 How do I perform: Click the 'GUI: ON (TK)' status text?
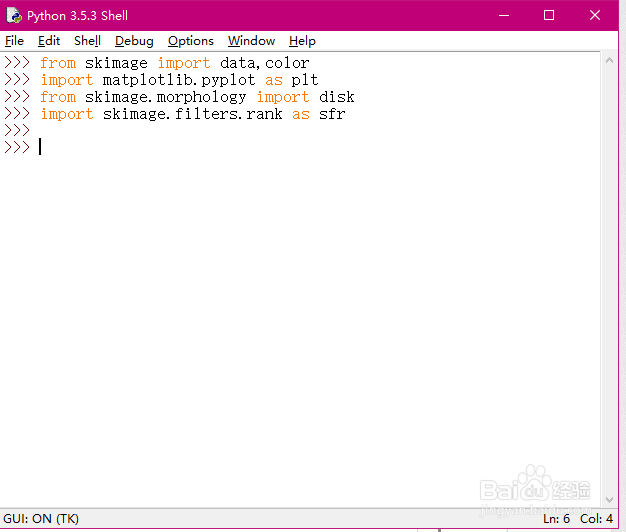click(41, 518)
